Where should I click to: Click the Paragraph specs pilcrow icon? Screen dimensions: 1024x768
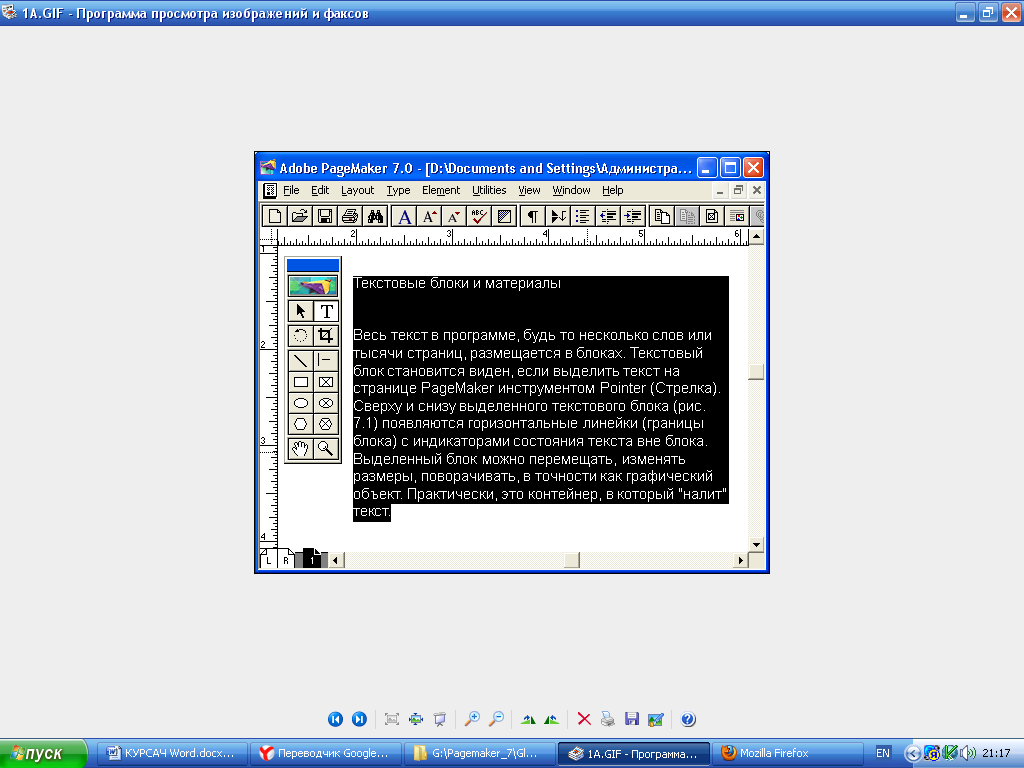coord(533,216)
